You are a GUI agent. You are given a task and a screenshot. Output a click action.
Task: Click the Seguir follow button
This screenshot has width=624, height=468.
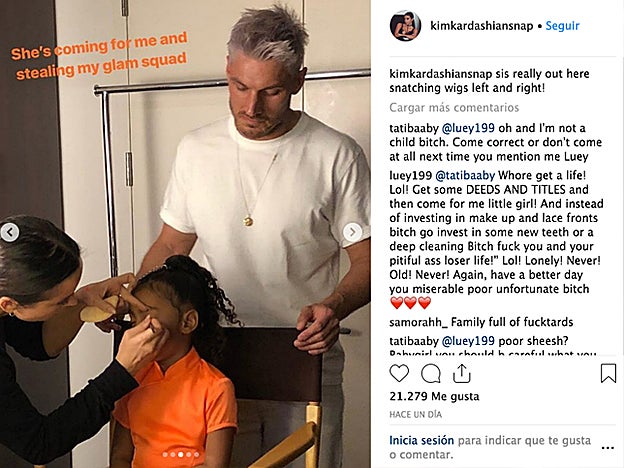coord(562,26)
